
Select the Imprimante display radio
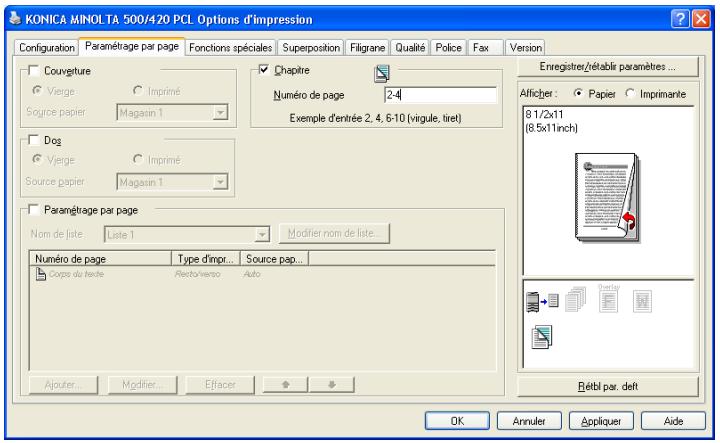[x=630, y=93]
